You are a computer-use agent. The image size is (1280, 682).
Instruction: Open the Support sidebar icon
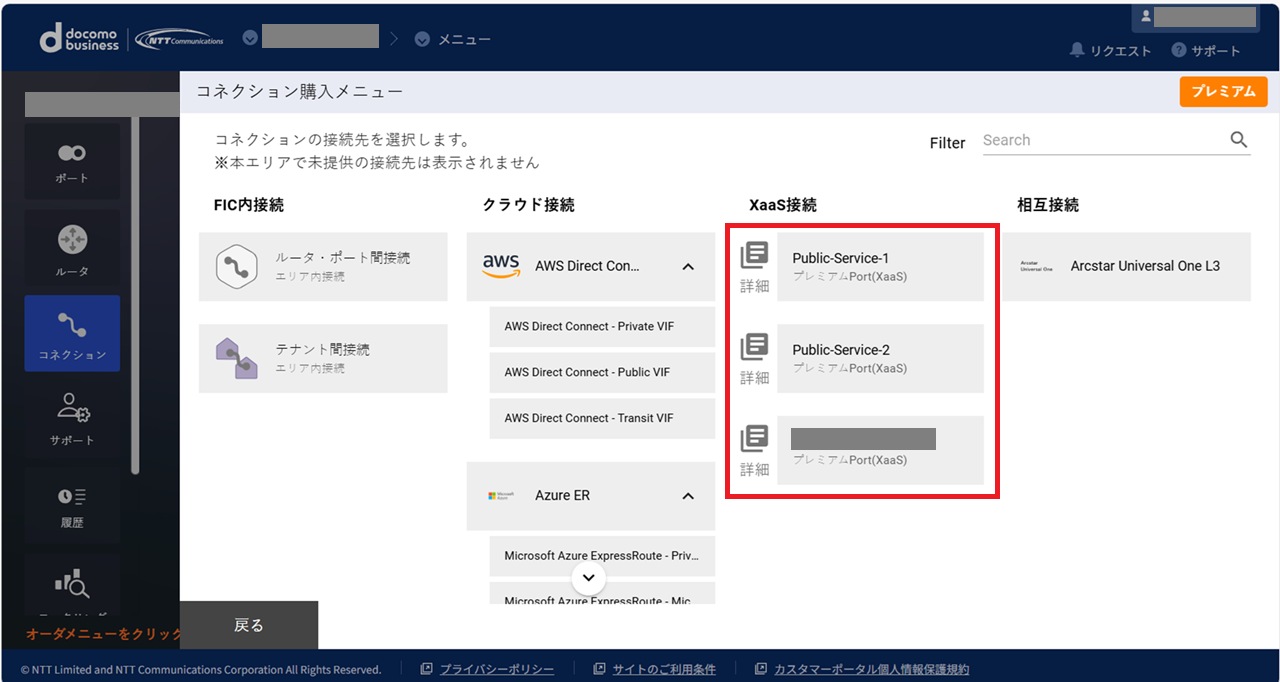(x=72, y=418)
